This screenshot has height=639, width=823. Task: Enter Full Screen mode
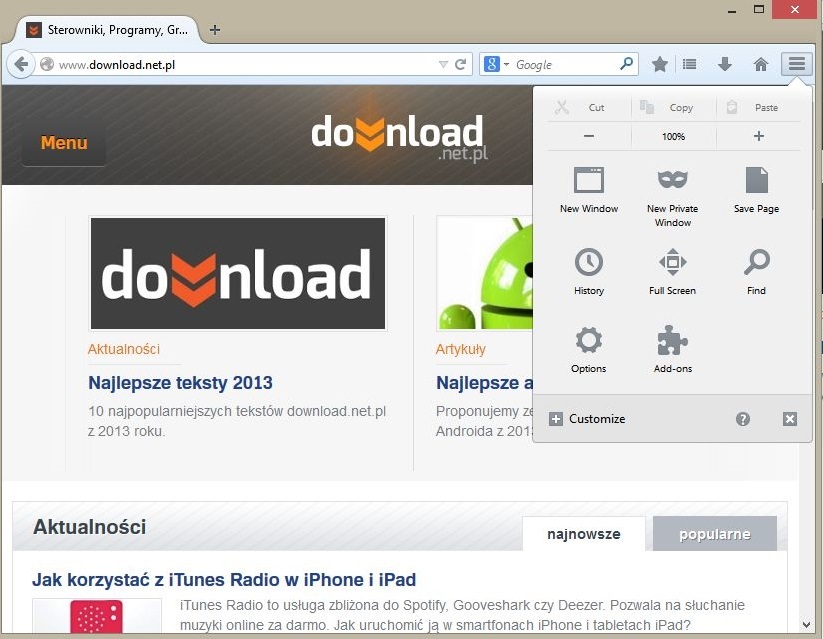672,272
